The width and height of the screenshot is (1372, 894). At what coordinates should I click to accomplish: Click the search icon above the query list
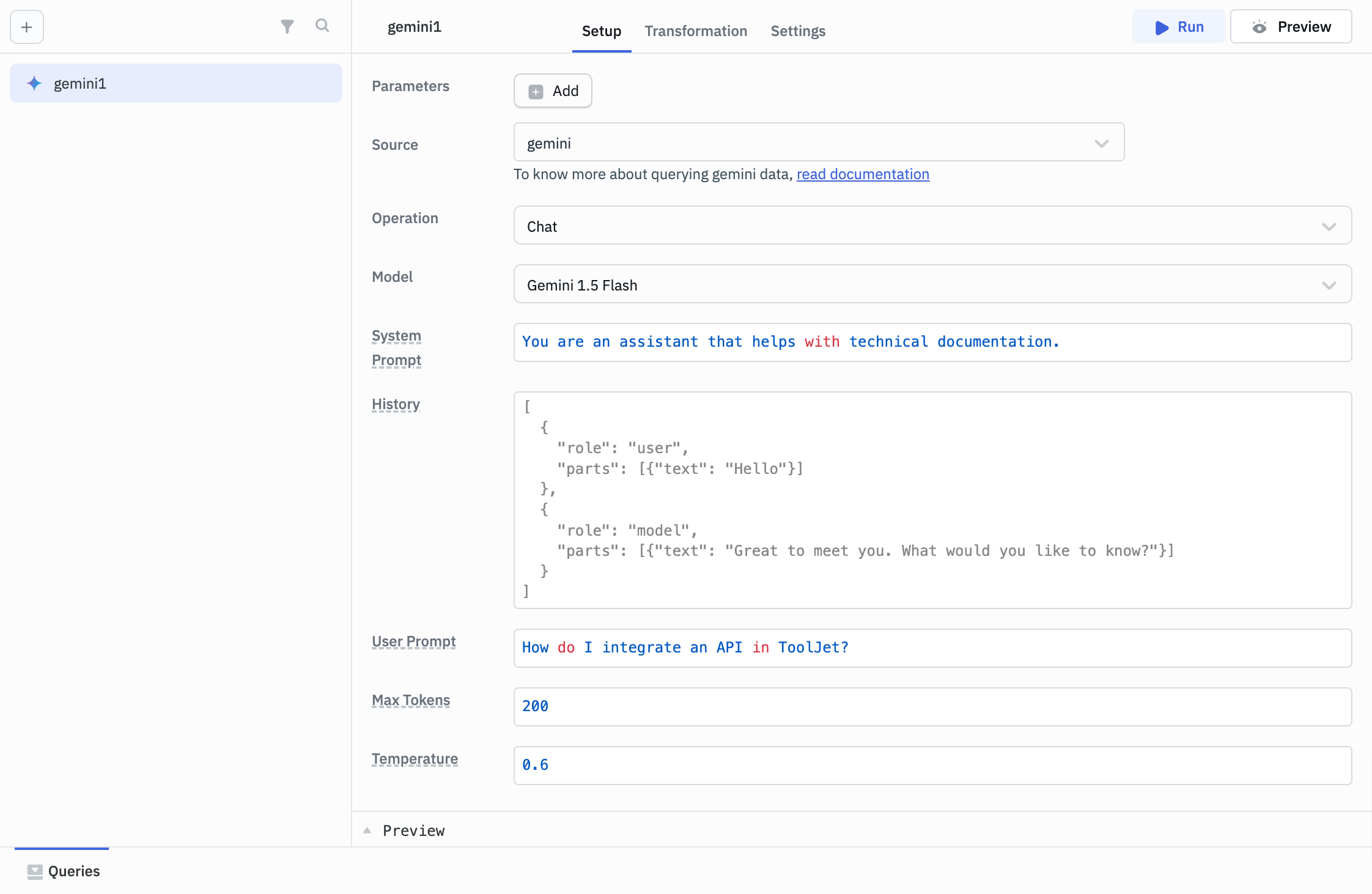coord(323,26)
